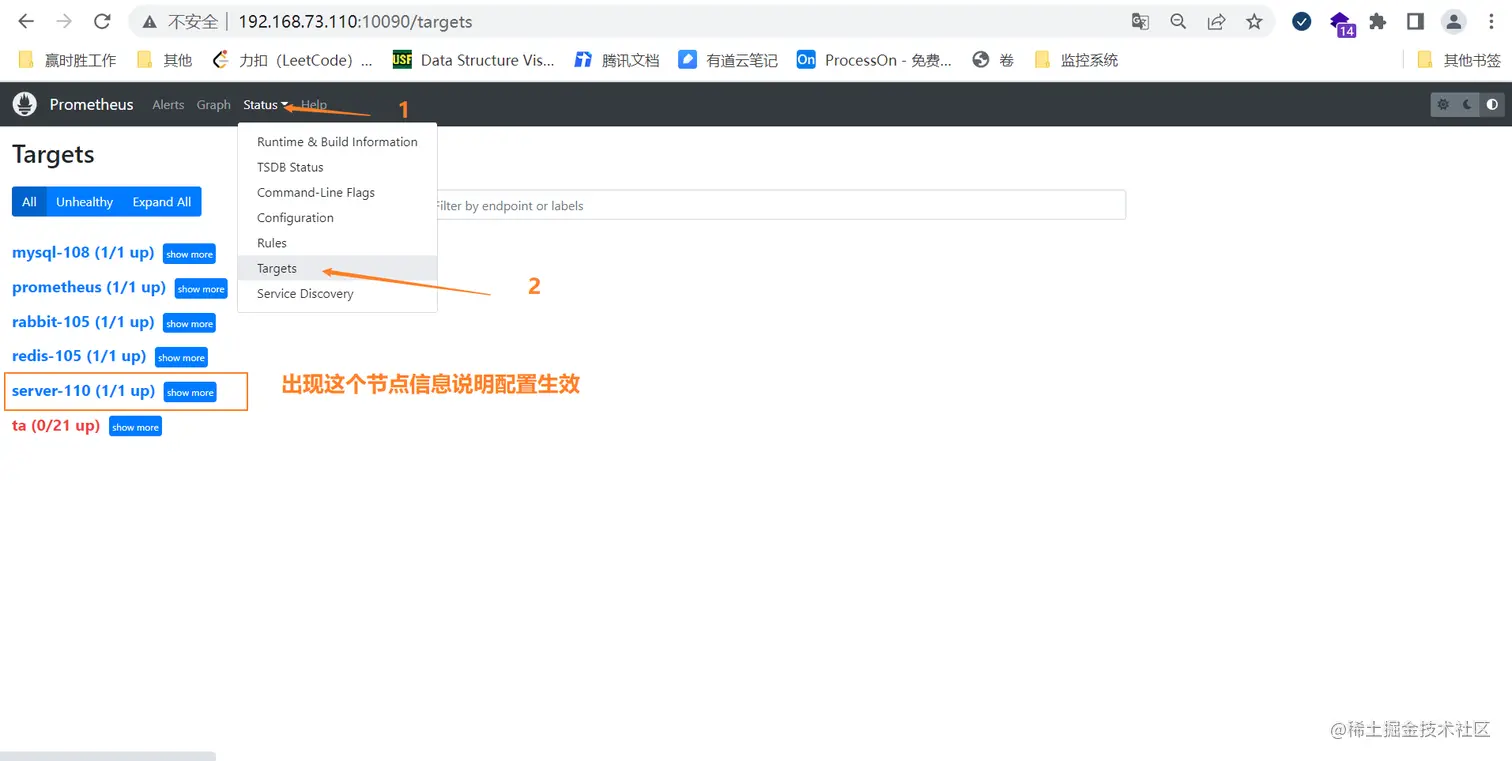Image resolution: width=1512 pixels, height=761 pixels.
Task: Click the zoom magnifier icon in the toolbar
Action: pos(1178,21)
